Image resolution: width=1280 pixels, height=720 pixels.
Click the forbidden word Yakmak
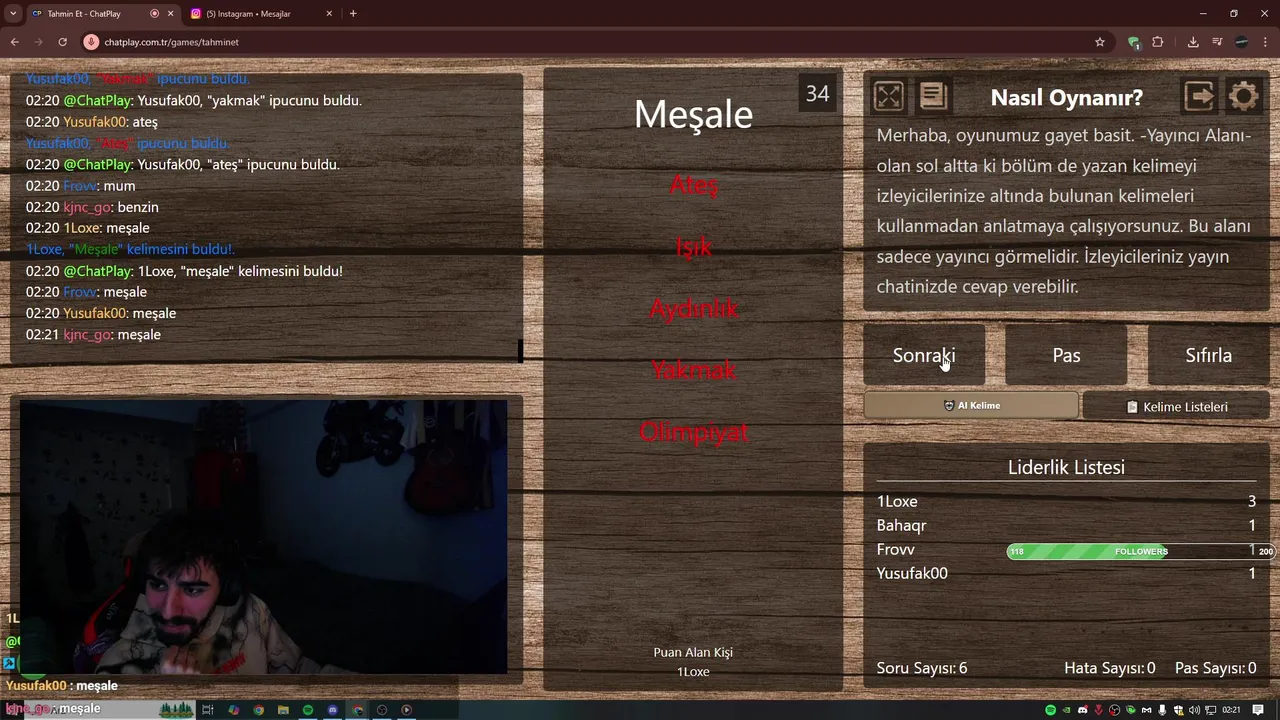tap(693, 370)
